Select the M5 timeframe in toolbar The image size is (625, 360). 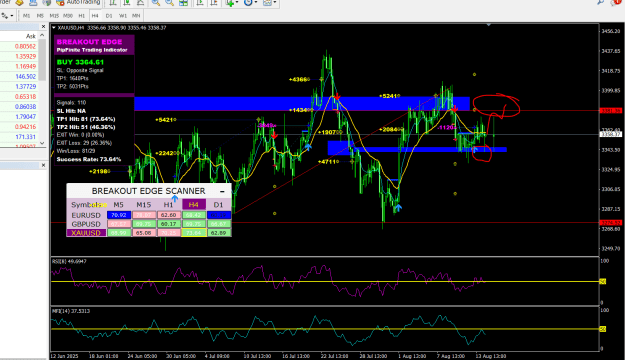(40, 16)
